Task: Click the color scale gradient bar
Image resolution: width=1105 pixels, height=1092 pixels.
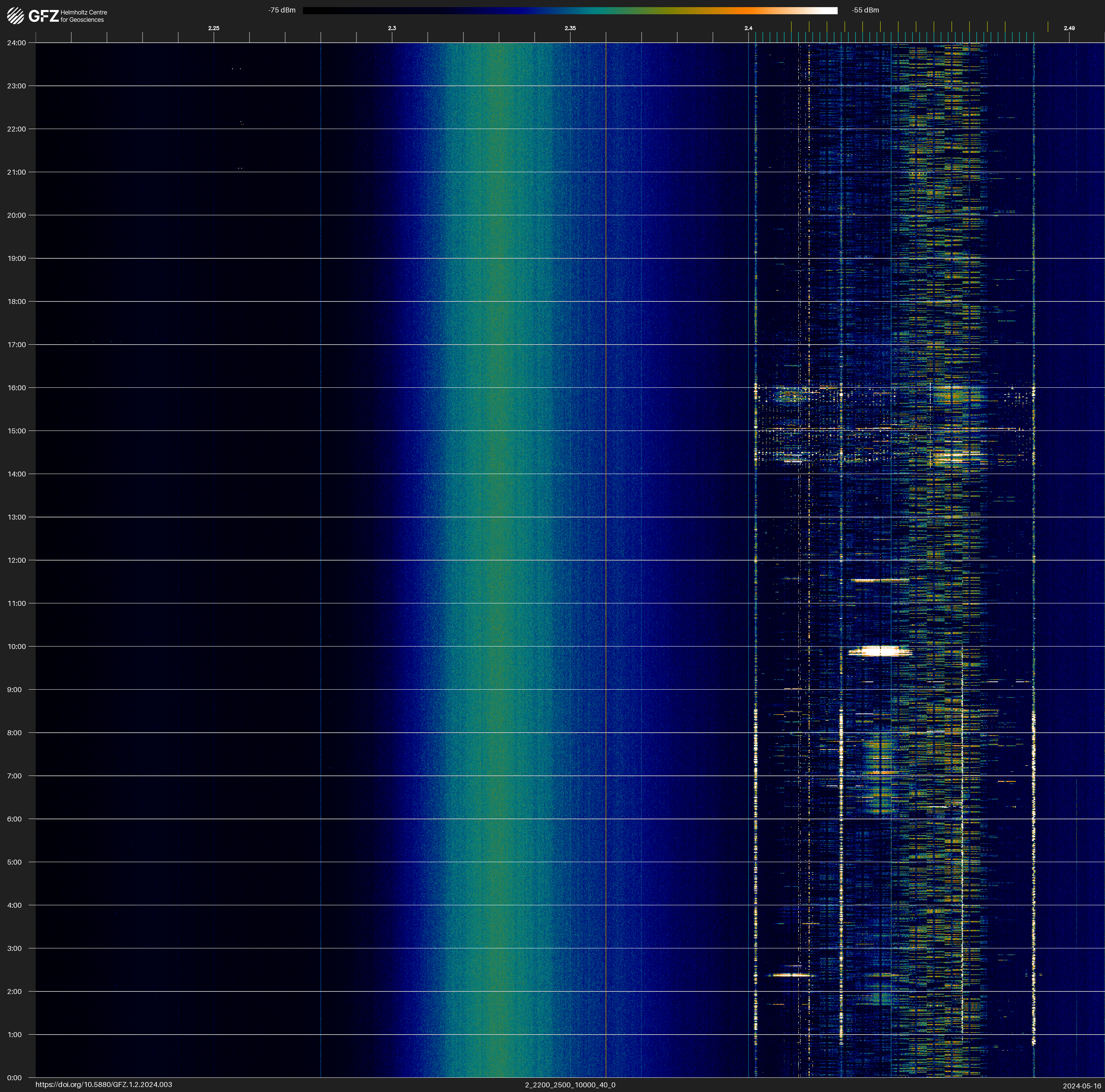Action: click(570, 10)
